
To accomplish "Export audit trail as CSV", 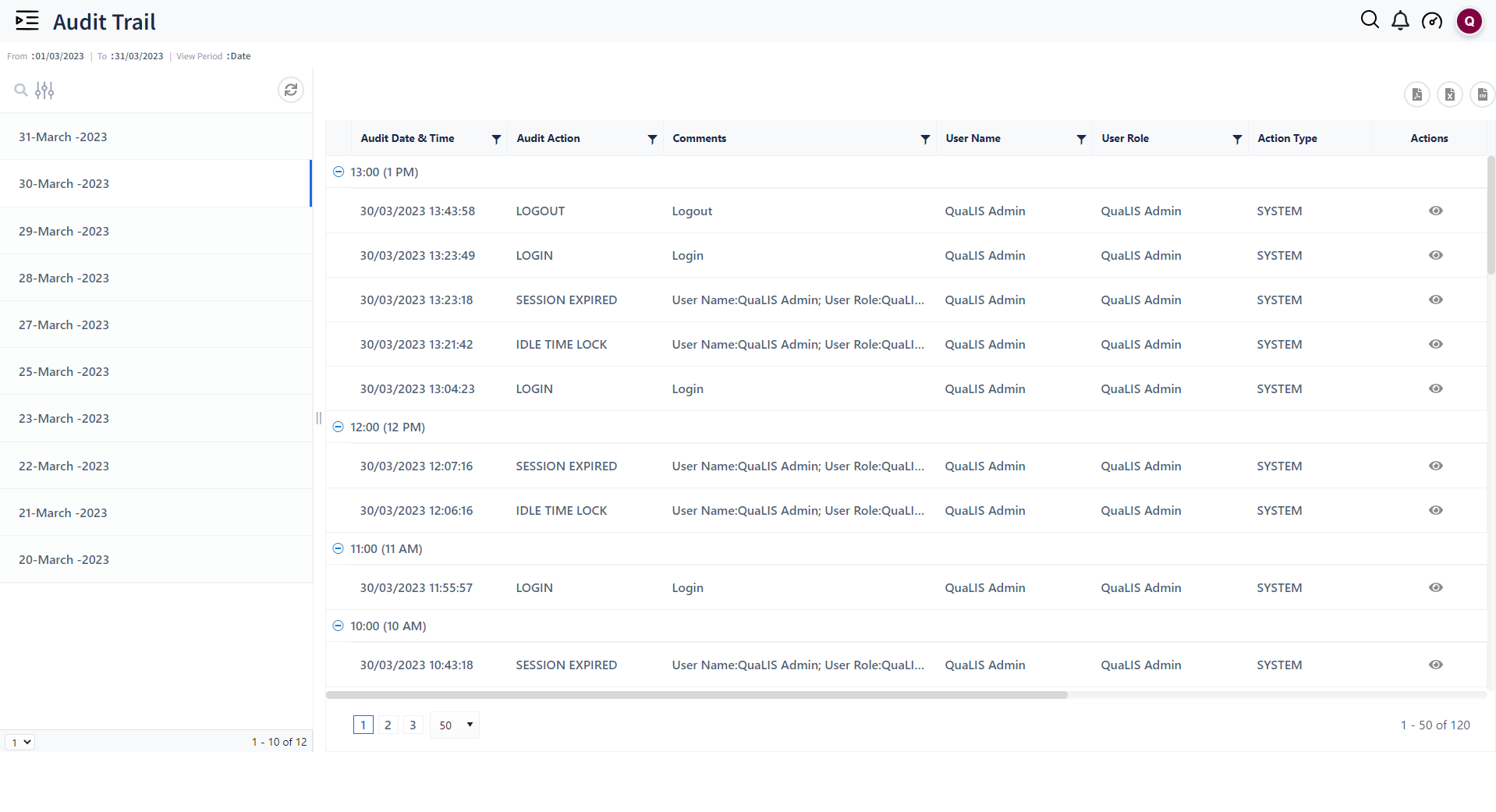I will coord(1481,94).
